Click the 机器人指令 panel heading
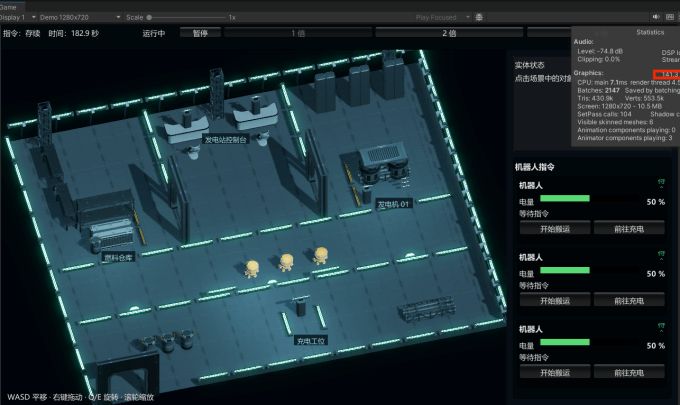The image size is (680, 405). point(534,167)
